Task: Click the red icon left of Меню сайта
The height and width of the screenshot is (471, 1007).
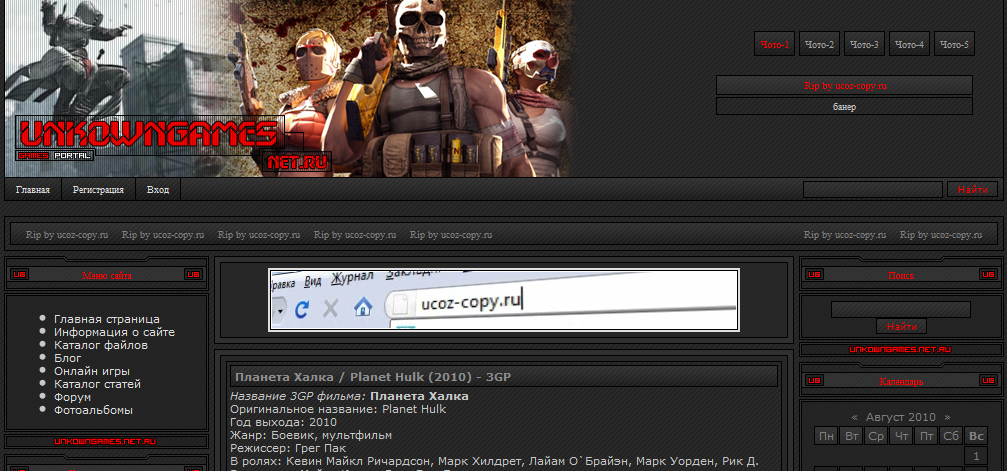Action: point(21,274)
